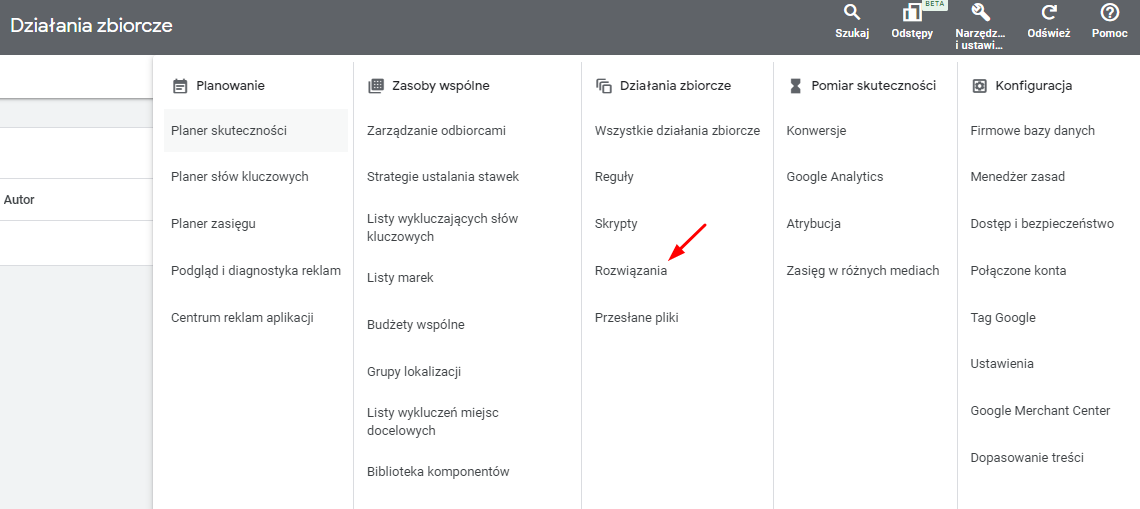The width and height of the screenshot is (1140, 509).
Task: Click the Autor column header
Action: coord(19,199)
